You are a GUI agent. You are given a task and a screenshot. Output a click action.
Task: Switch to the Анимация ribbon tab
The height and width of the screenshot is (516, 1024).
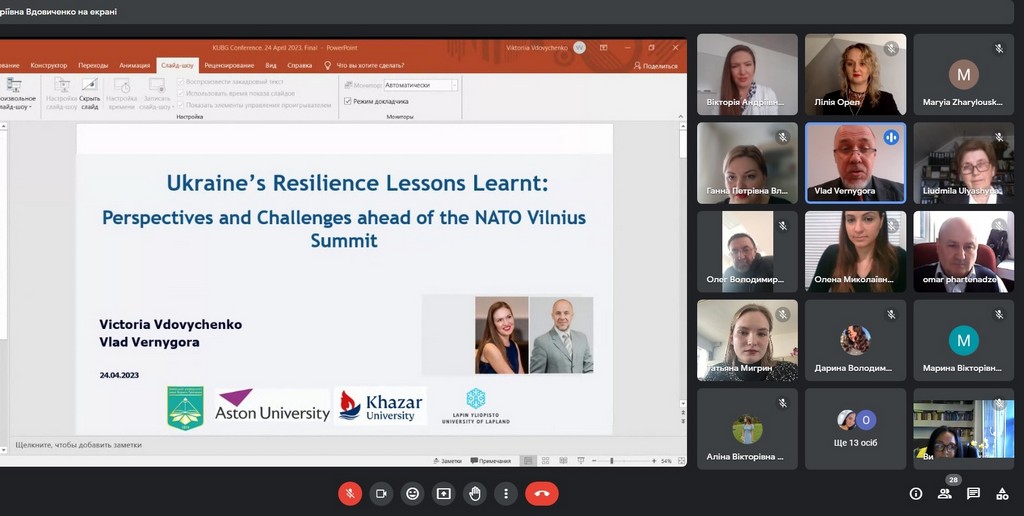coord(134,65)
